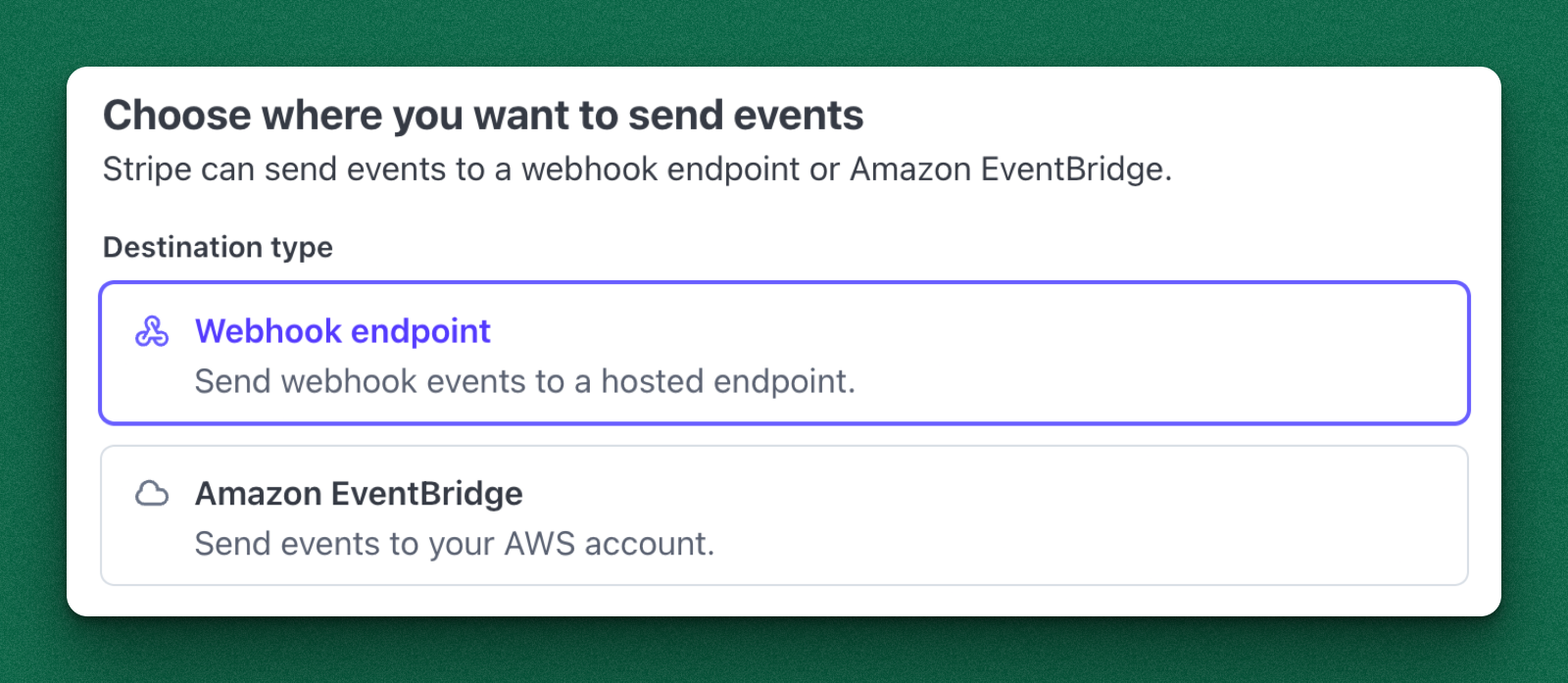Image resolution: width=1568 pixels, height=683 pixels.
Task: Click the "Amazon EventBridge" option title
Action: [x=359, y=494]
